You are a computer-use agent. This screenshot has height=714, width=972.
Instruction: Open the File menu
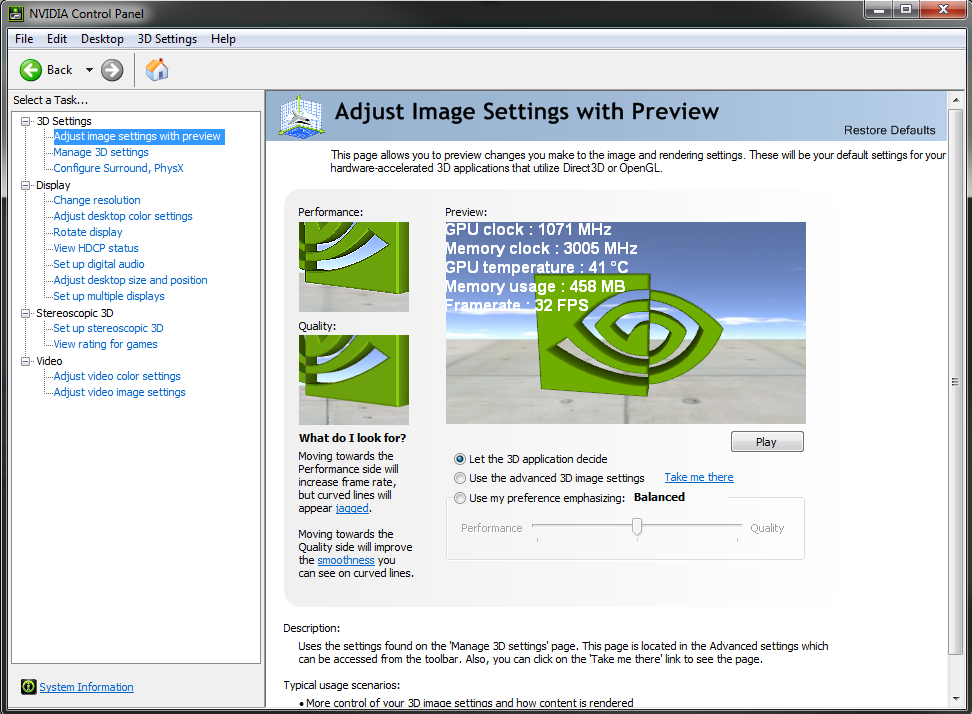tap(24, 39)
